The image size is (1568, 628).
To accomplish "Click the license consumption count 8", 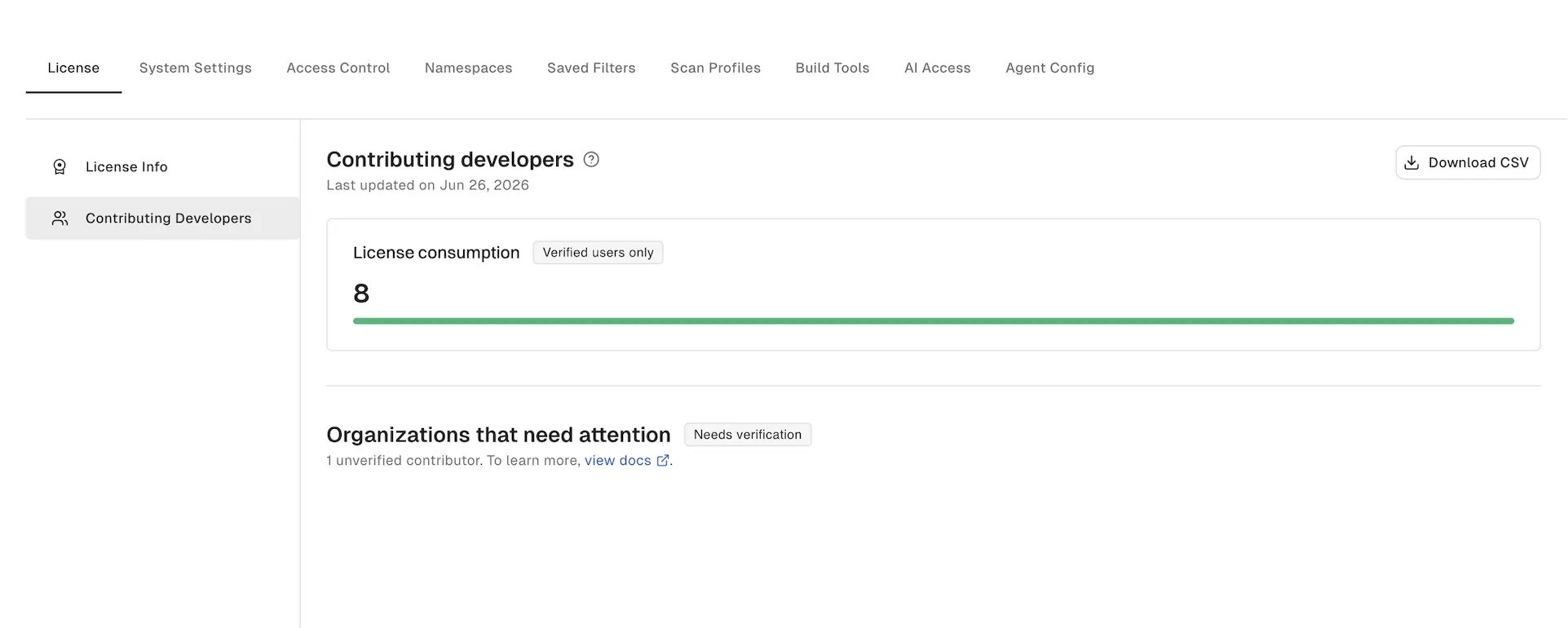I will (x=361, y=293).
